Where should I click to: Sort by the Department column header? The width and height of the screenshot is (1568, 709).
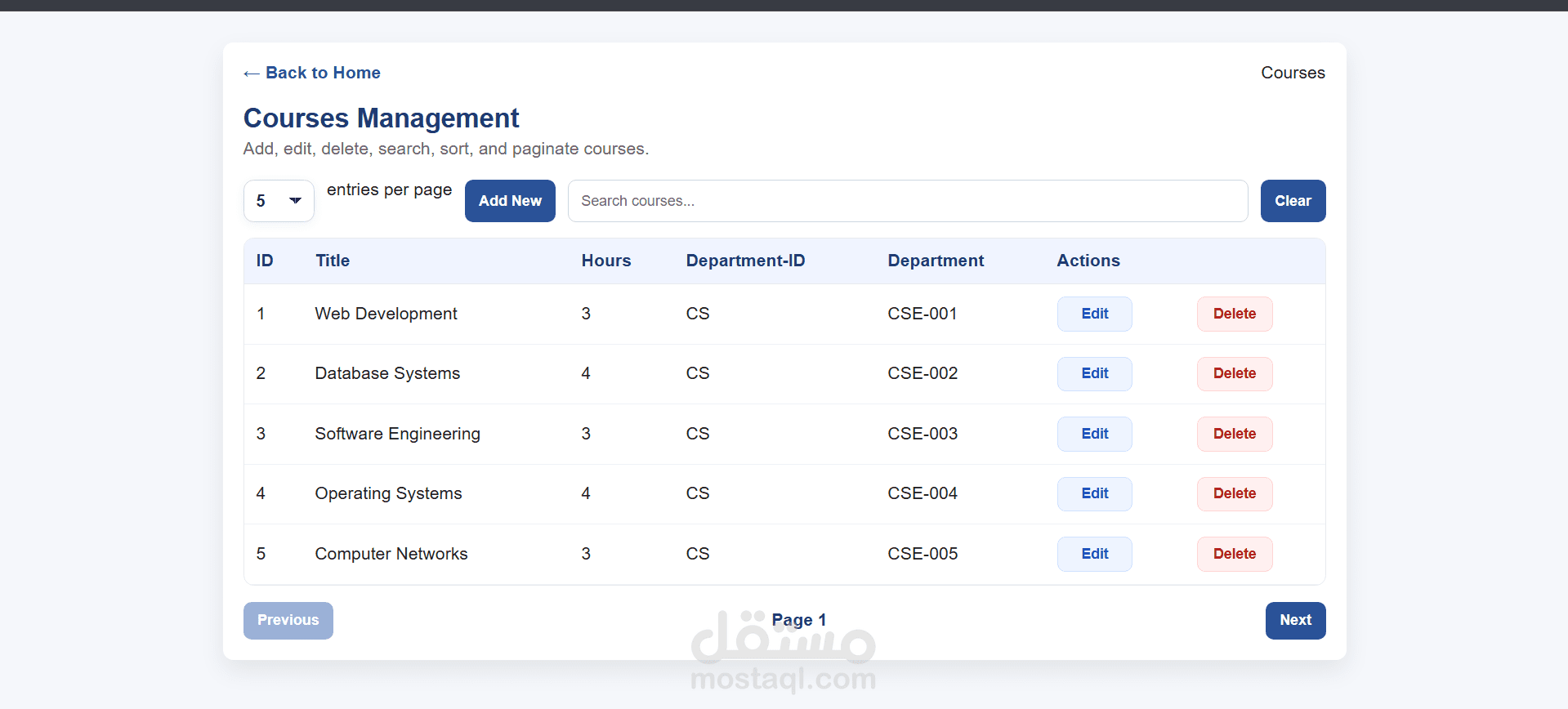[x=936, y=261]
